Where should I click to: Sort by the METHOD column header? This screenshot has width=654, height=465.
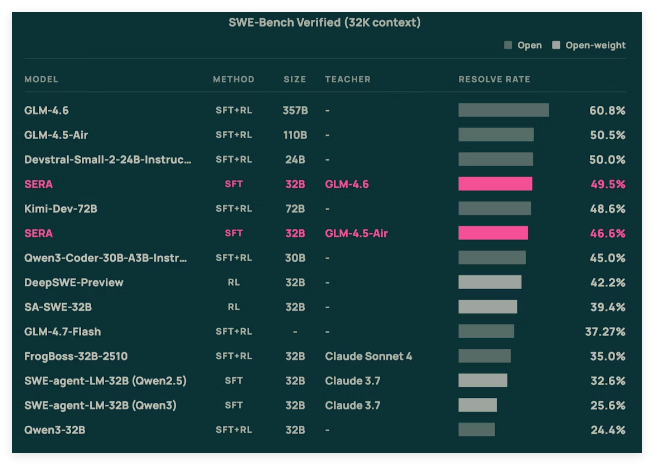coord(233,79)
